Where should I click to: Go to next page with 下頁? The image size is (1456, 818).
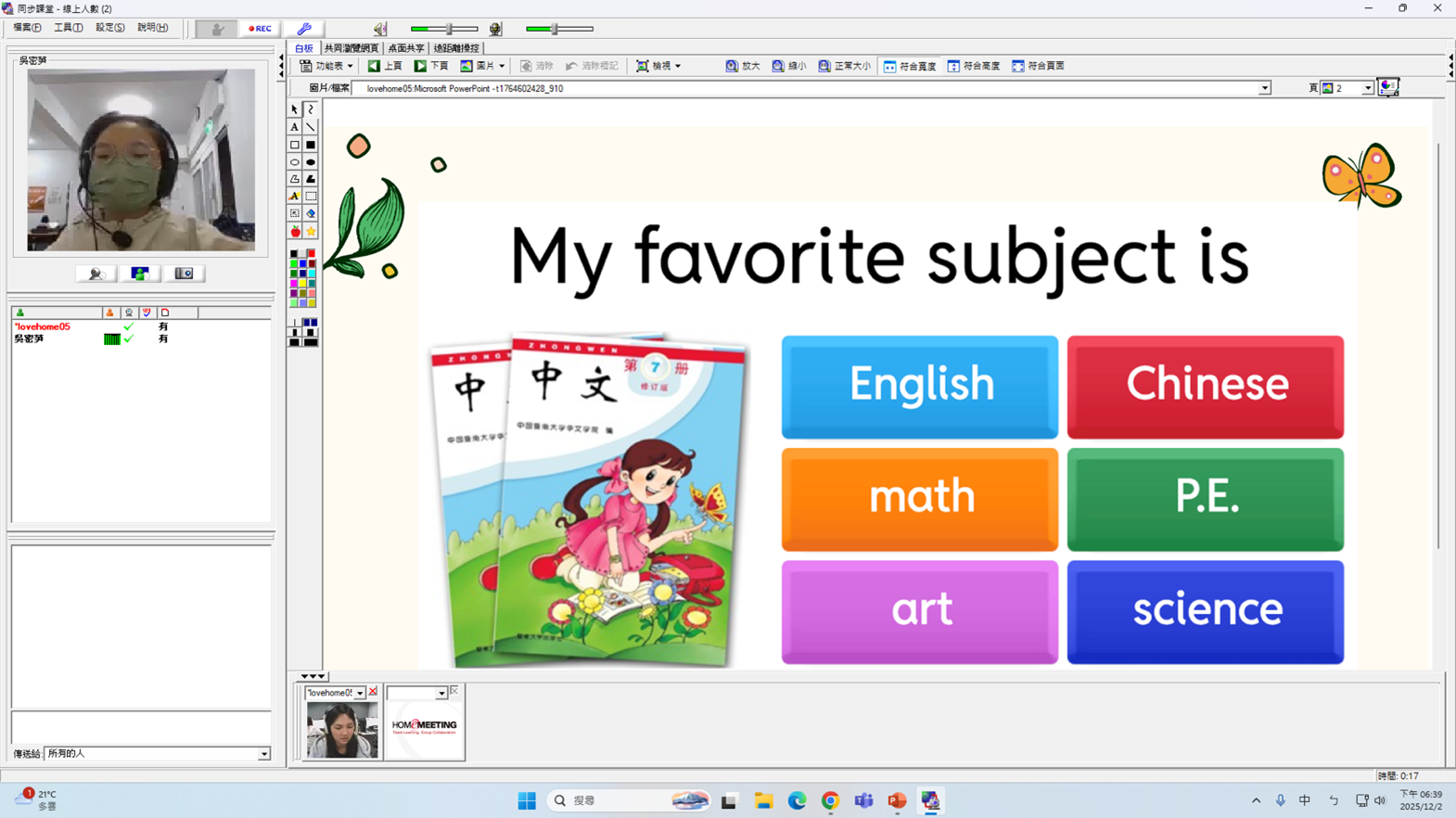(431, 66)
